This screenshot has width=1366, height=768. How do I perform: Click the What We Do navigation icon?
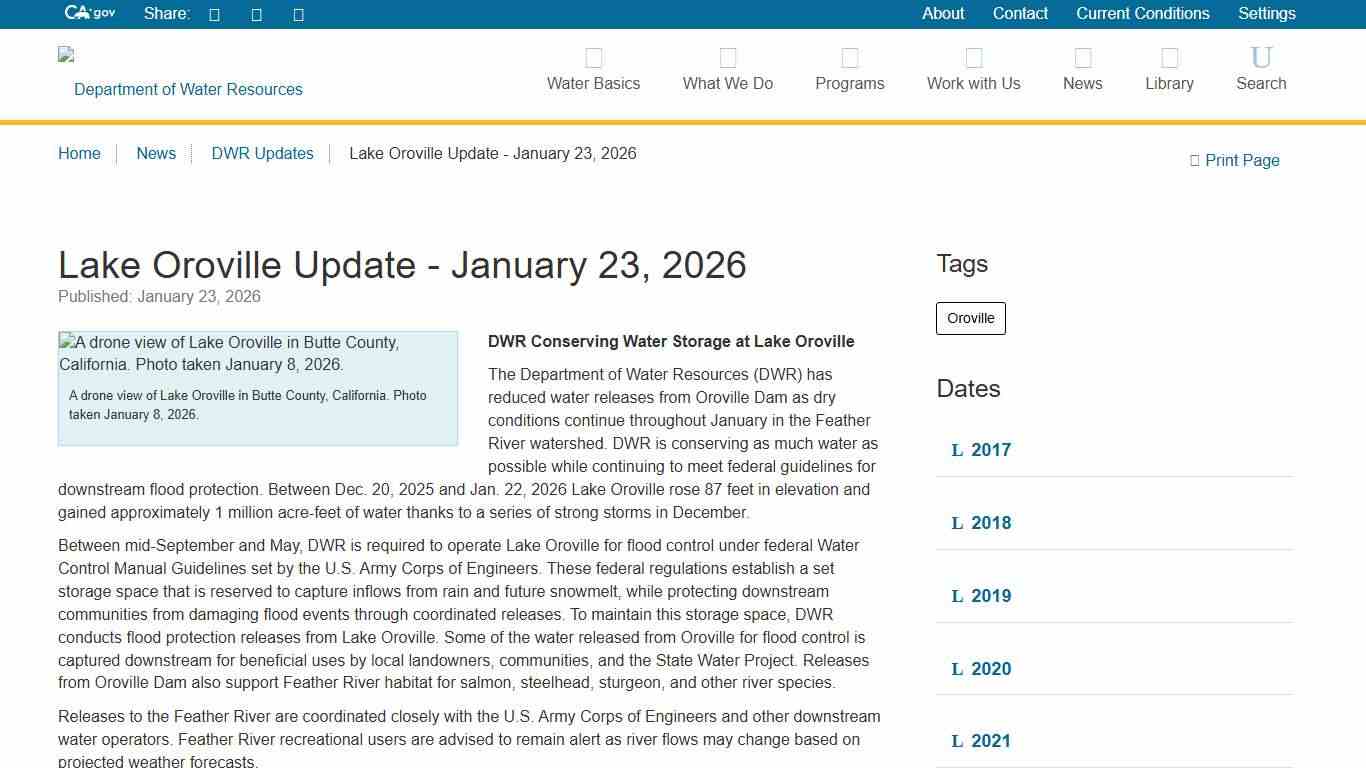click(x=727, y=58)
